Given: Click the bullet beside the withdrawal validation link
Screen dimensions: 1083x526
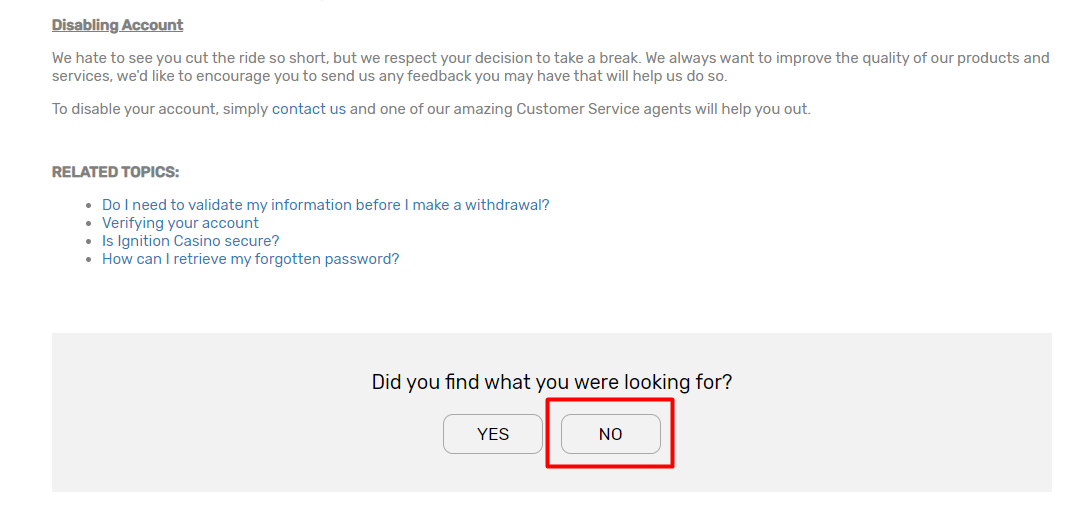Looking at the screenshot, I should 90,206.
